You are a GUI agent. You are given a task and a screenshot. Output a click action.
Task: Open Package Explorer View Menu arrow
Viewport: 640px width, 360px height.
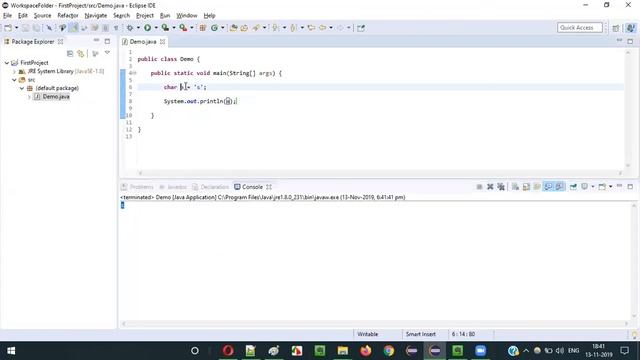pos(107,53)
